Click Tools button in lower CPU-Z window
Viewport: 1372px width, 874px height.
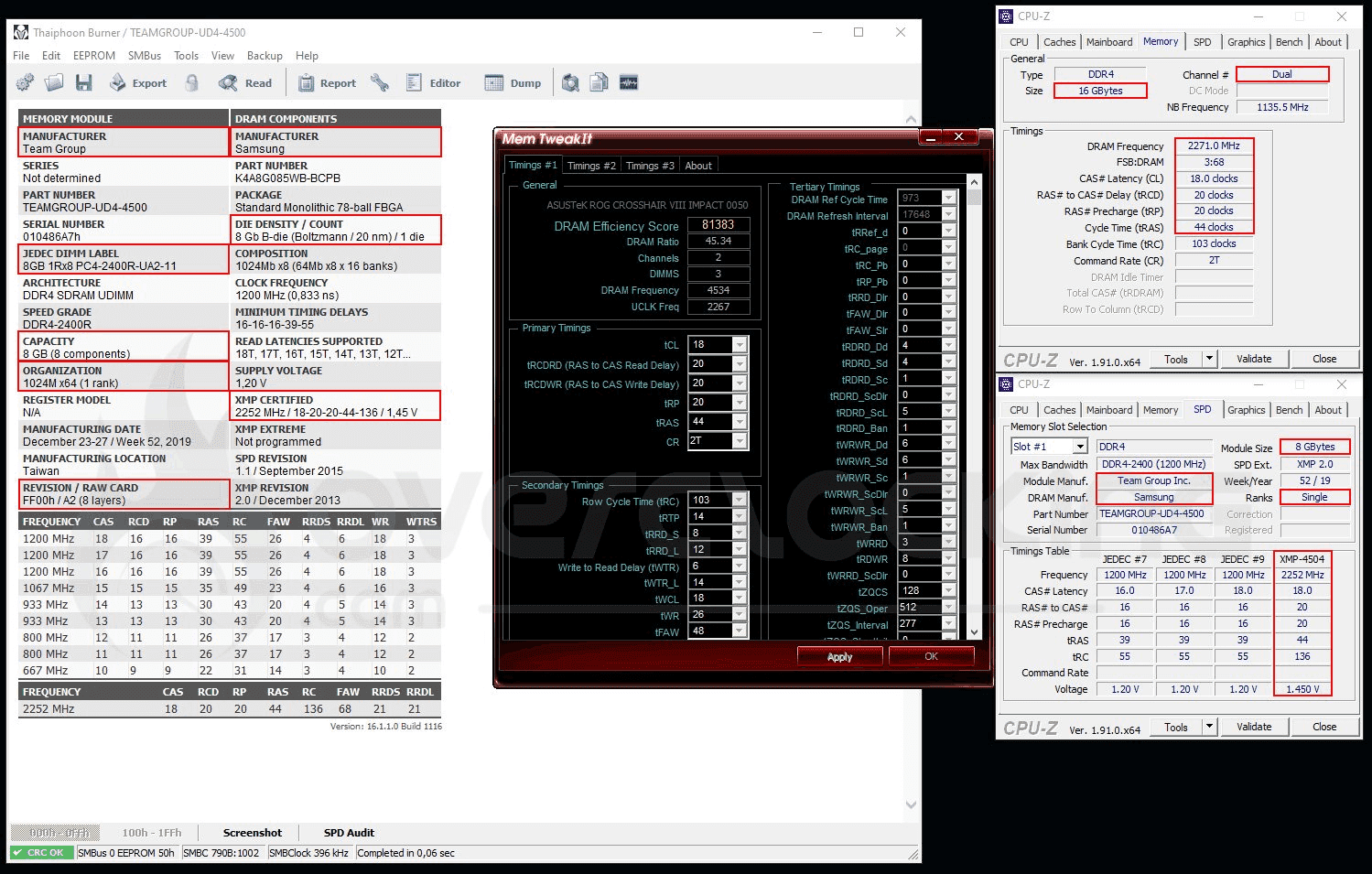click(1176, 727)
